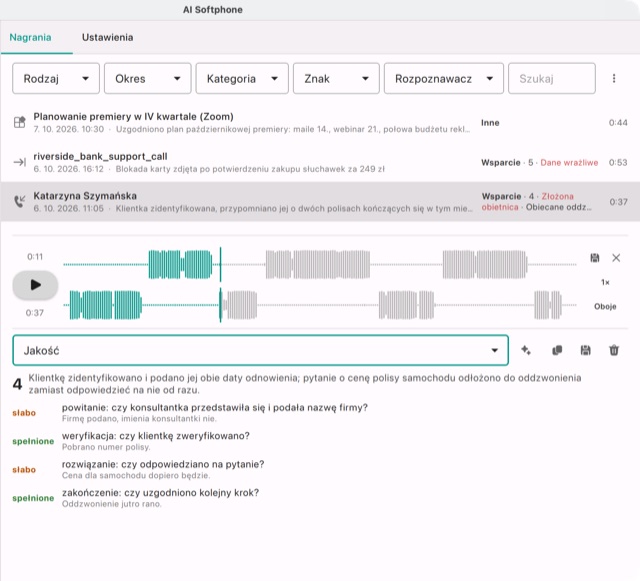This screenshot has height=581, width=640.
Task: Click the 0:53 duration of riverside_bank_support_call
Action: [x=618, y=163]
